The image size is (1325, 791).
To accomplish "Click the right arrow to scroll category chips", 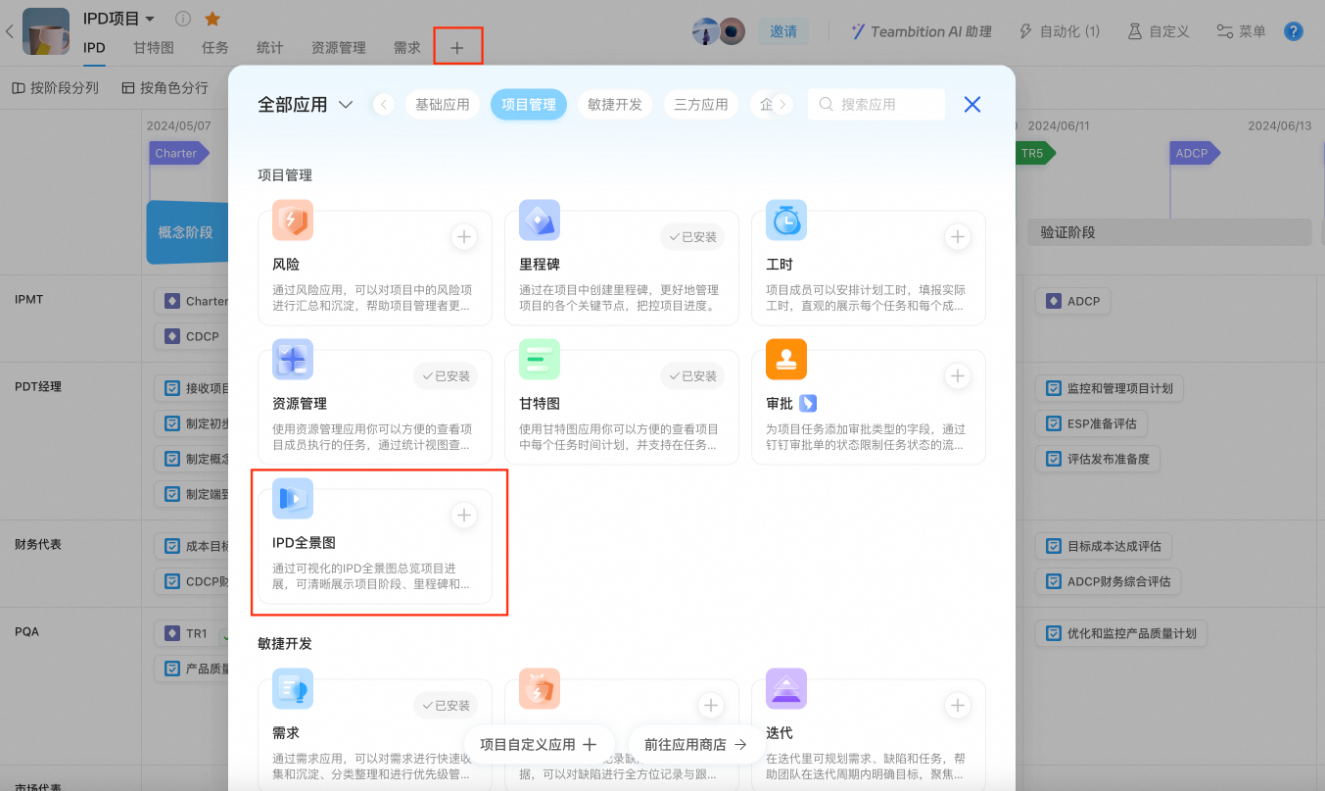I will 783,104.
